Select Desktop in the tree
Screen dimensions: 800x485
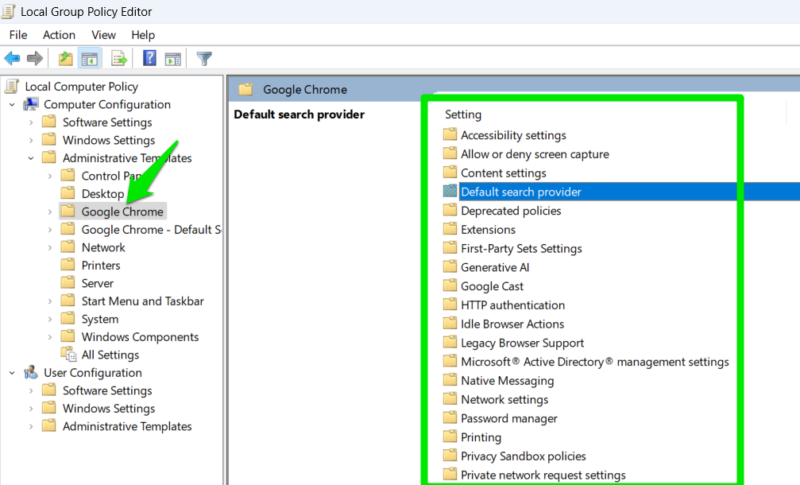(103, 194)
